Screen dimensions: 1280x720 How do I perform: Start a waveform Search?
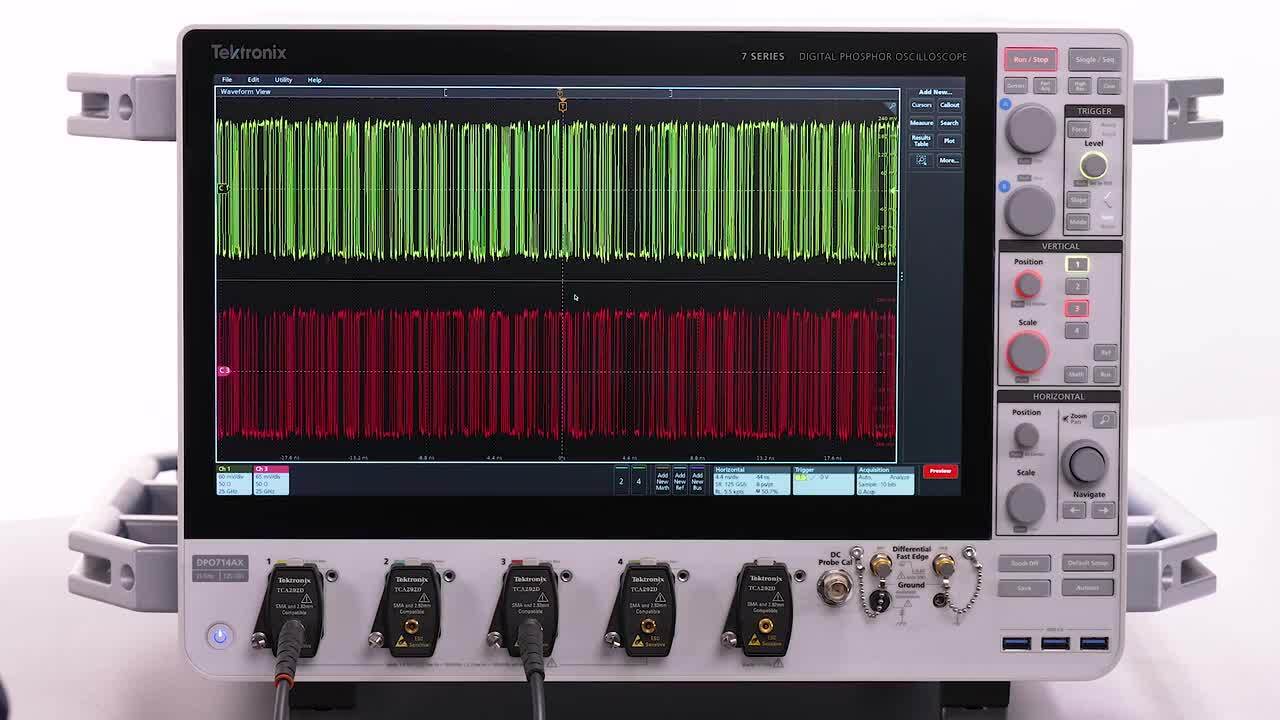[x=948, y=122]
